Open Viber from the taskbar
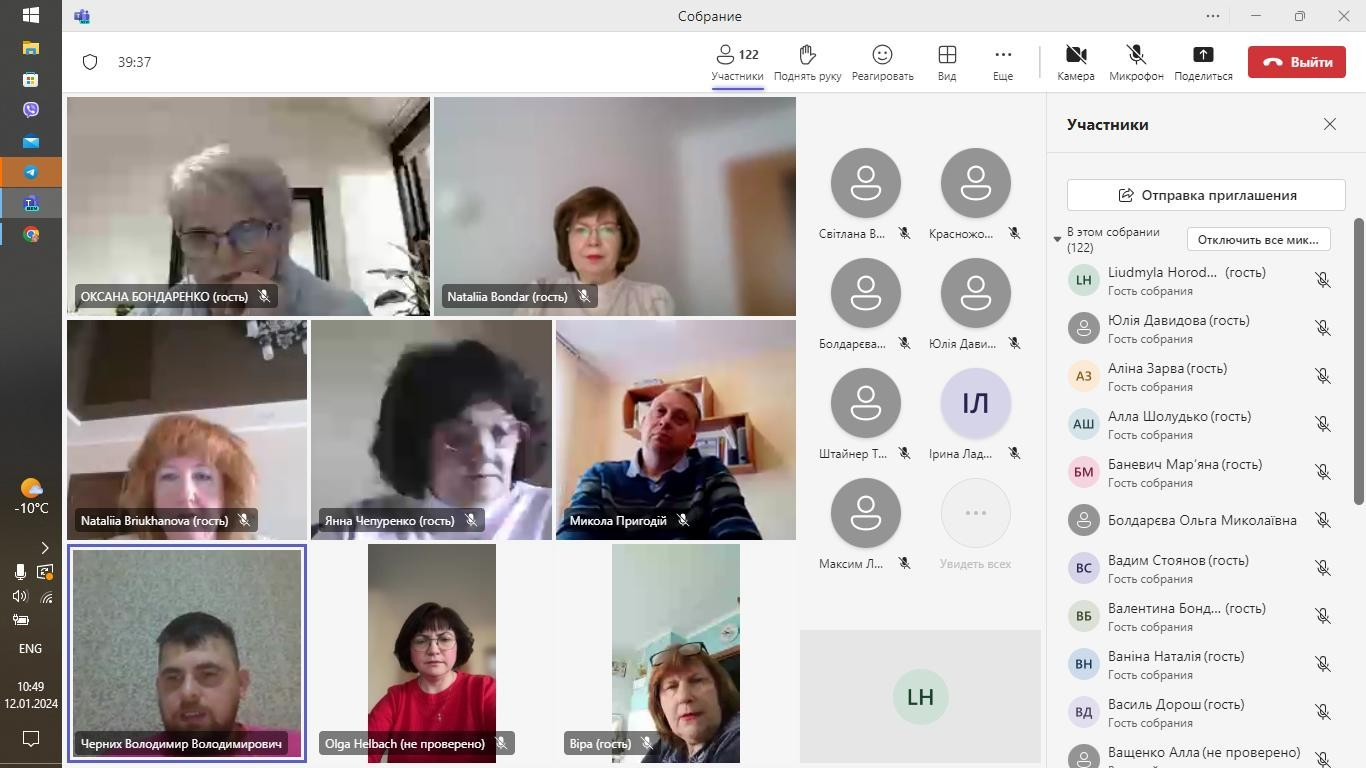The width and height of the screenshot is (1366, 768). click(x=31, y=110)
